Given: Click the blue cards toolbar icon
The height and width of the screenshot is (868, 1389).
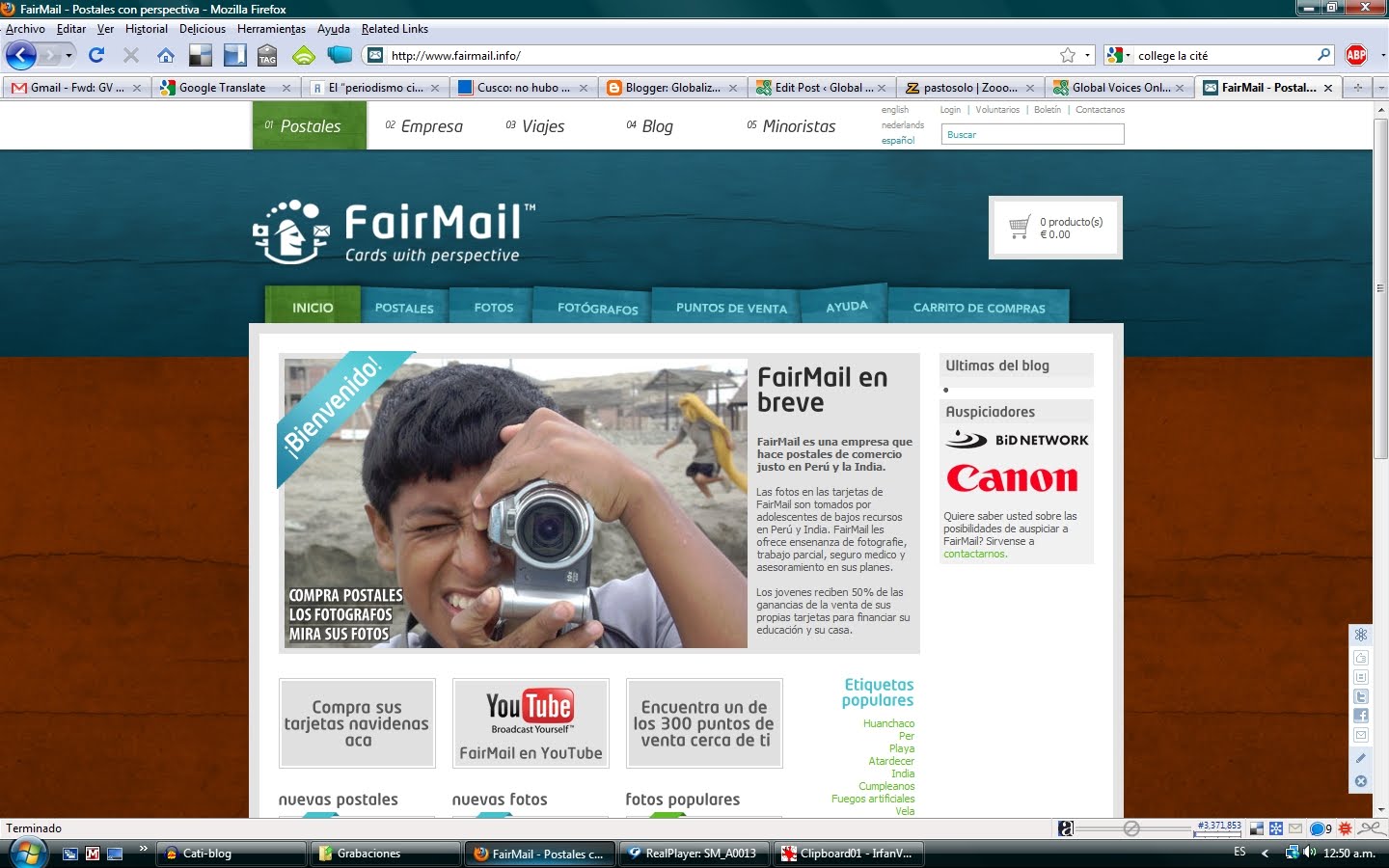Looking at the screenshot, I should tap(340, 55).
